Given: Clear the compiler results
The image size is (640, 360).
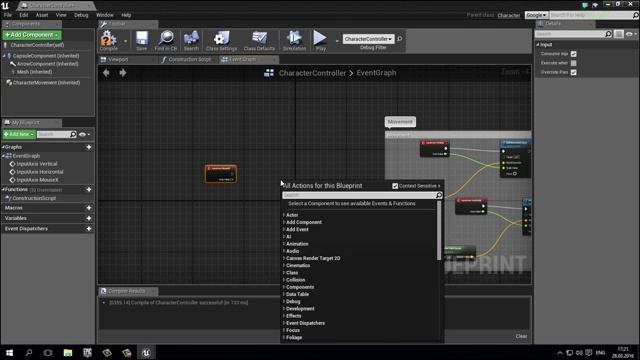Looking at the screenshot, I should point(521,336).
